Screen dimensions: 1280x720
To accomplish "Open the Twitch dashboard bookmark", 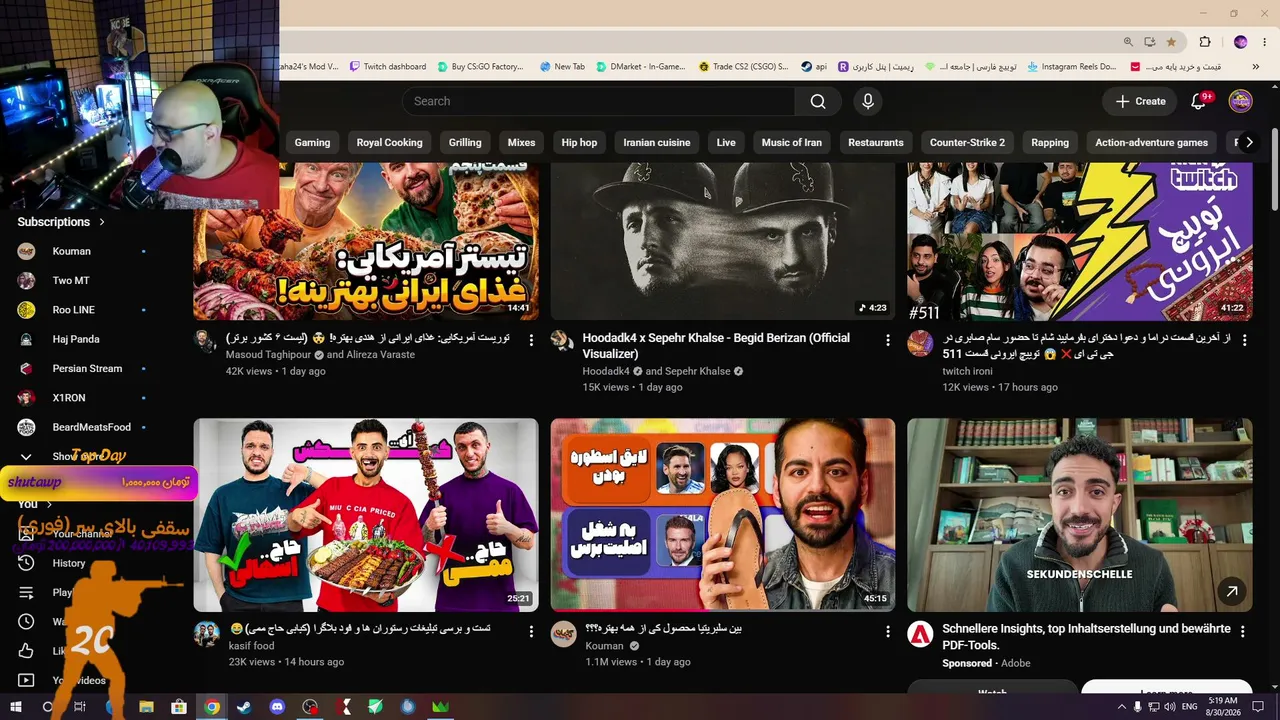I will coord(388,67).
